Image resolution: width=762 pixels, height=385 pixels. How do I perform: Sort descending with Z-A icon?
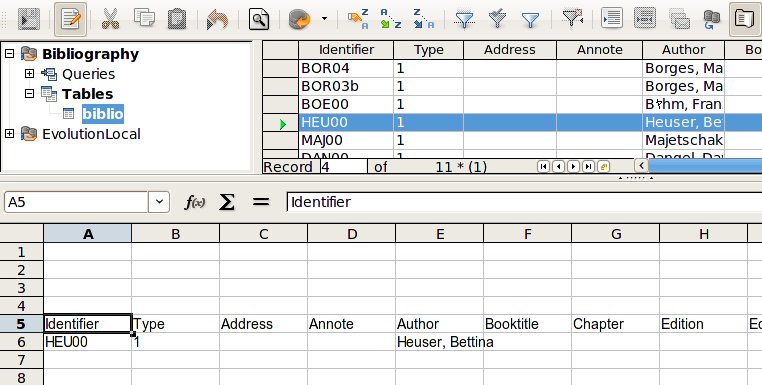point(423,18)
